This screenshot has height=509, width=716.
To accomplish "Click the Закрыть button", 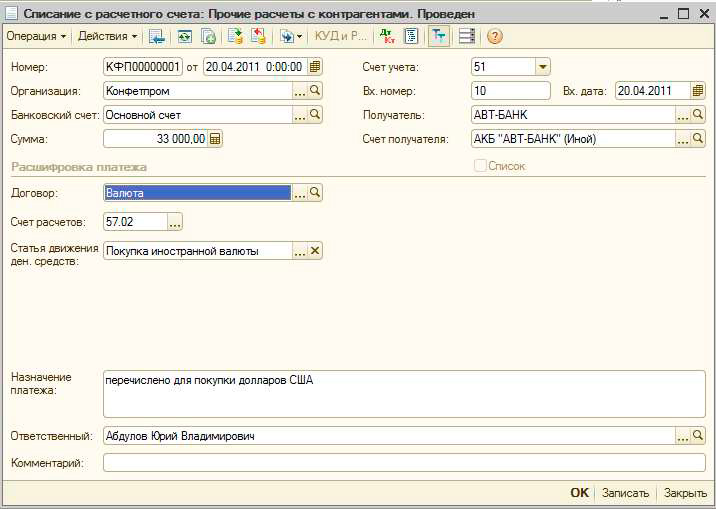I will coord(685,493).
